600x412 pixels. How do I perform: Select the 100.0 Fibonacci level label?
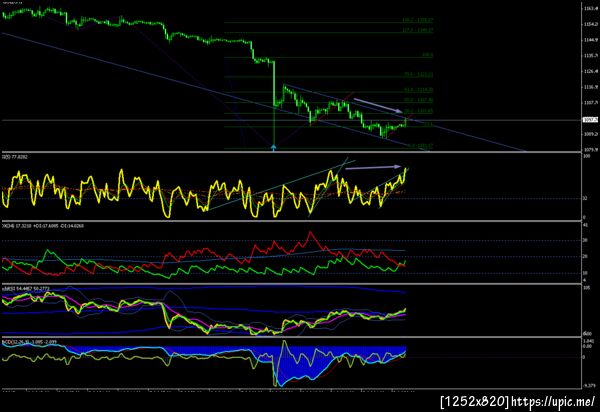[x=427, y=55]
